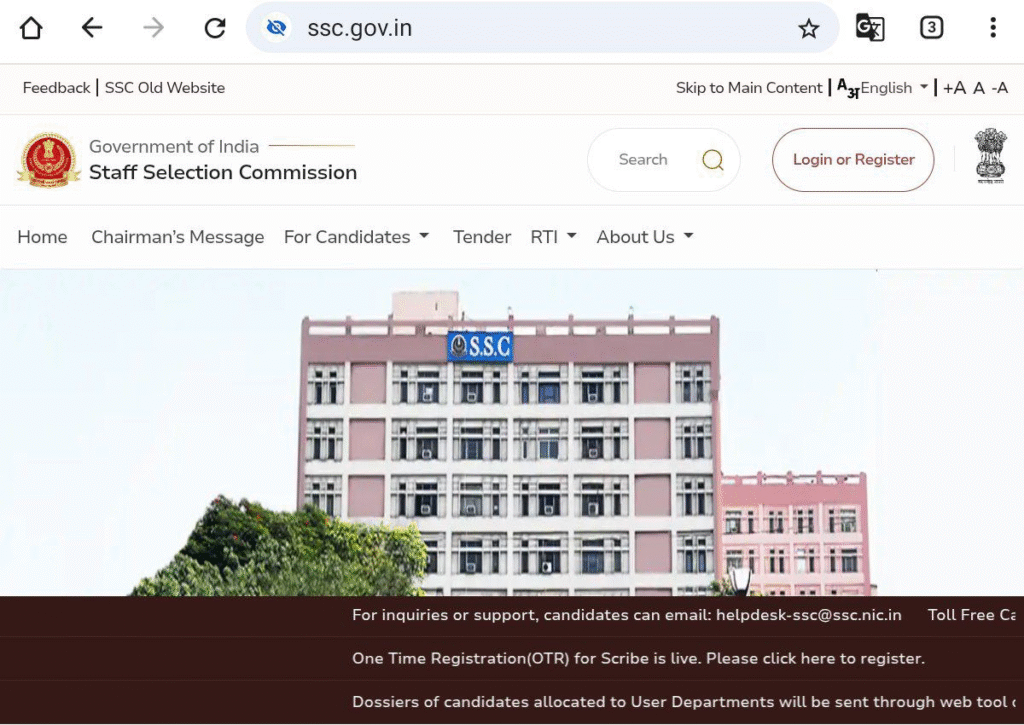Tap the tracking protection eye icon

(276, 28)
